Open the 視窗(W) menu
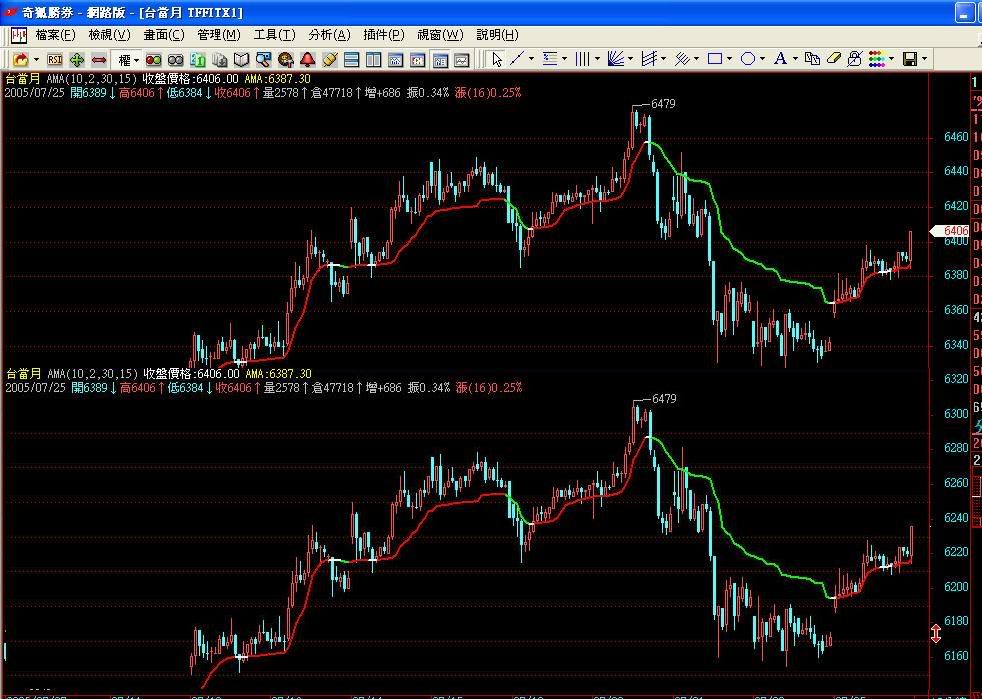982x699 pixels. (x=440, y=35)
